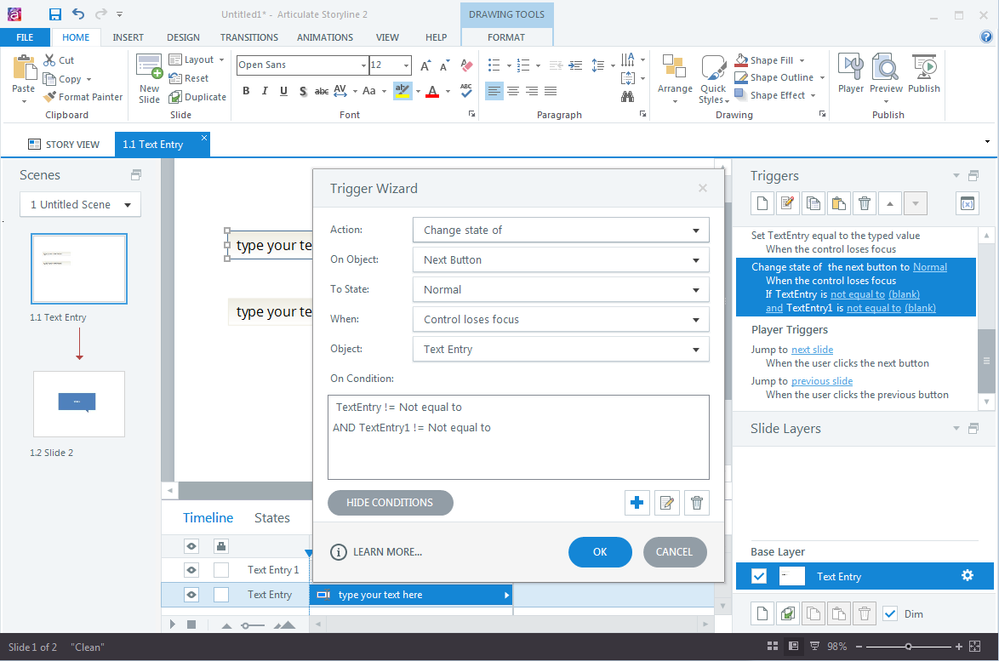
Task: Open the scene selector dropdown
Action: [x=80, y=205]
